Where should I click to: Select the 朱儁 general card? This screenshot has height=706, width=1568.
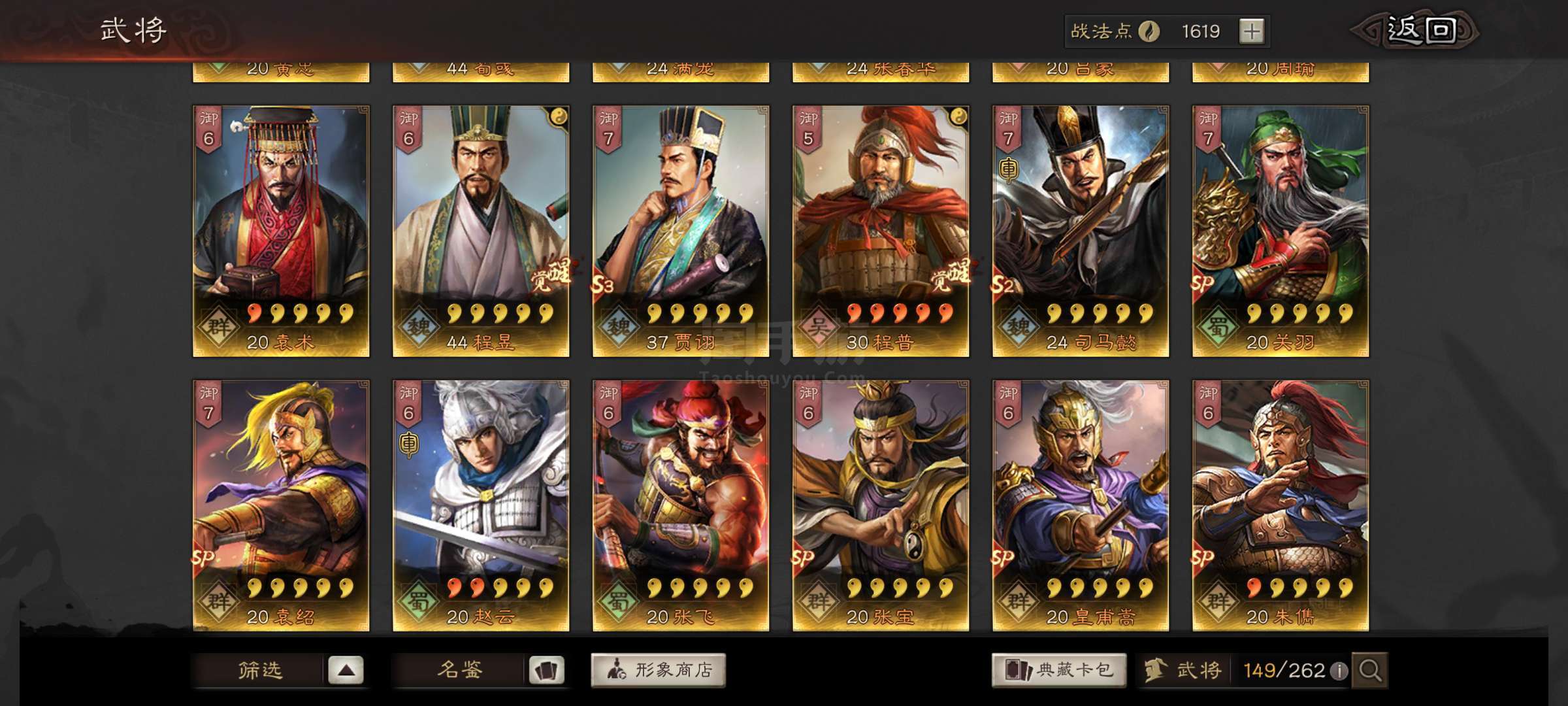(1281, 506)
